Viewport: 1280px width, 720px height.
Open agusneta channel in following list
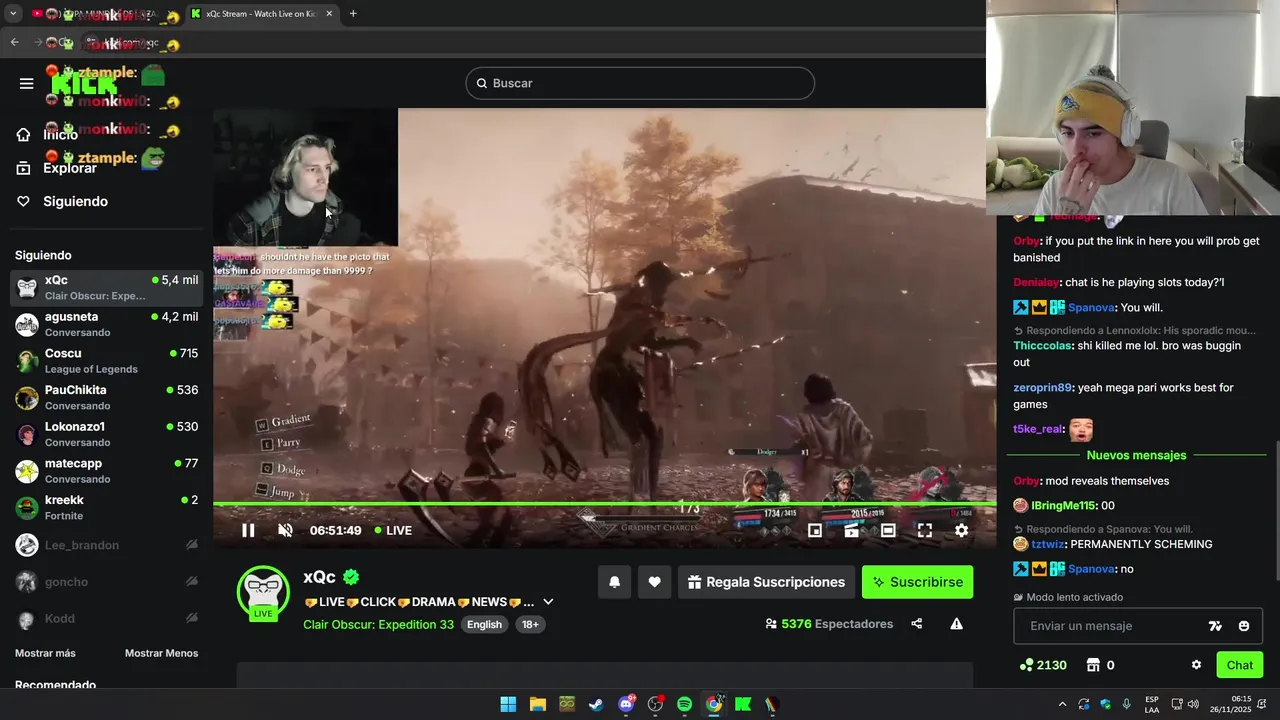107,324
